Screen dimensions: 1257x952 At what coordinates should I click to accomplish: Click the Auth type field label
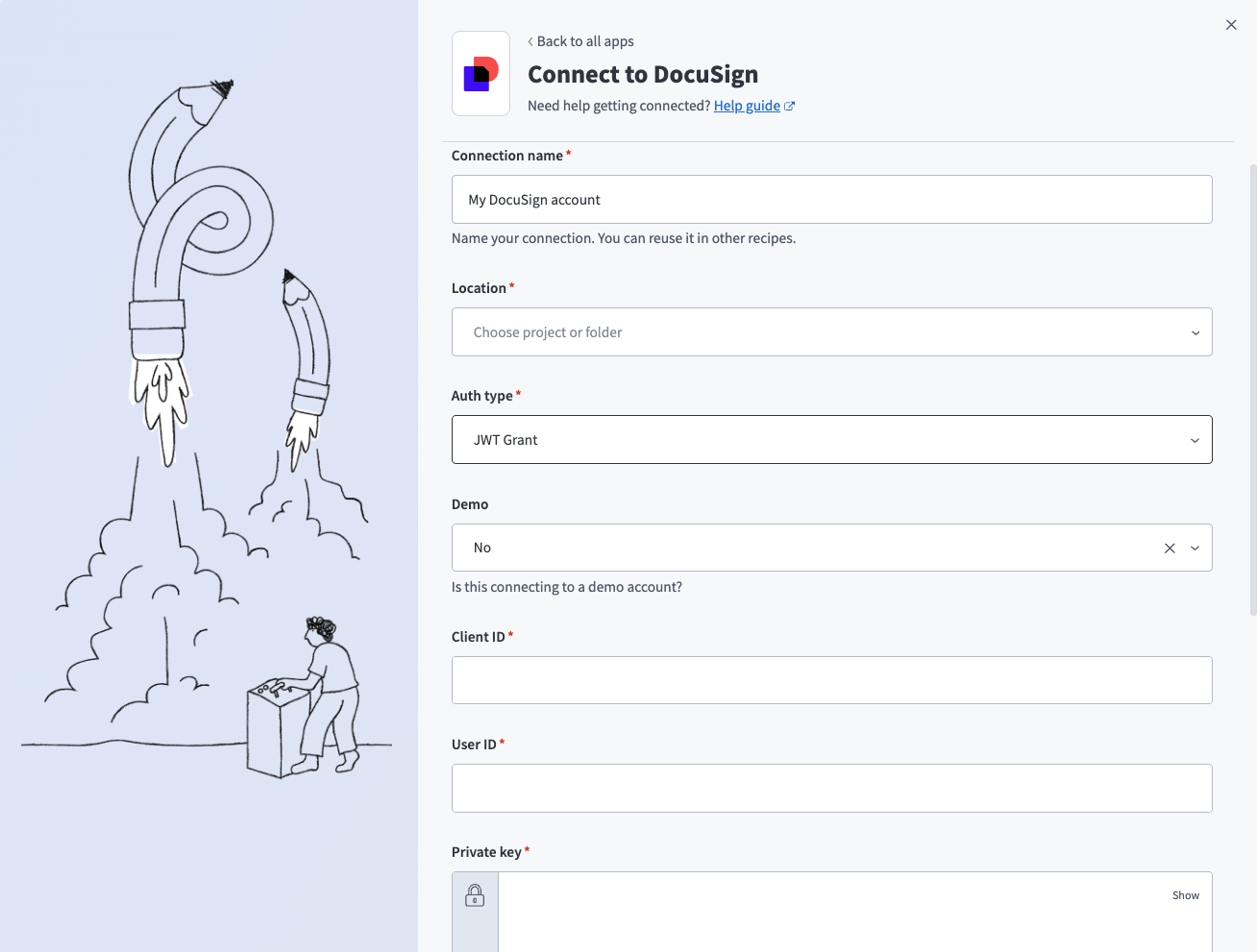[x=482, y=396]
